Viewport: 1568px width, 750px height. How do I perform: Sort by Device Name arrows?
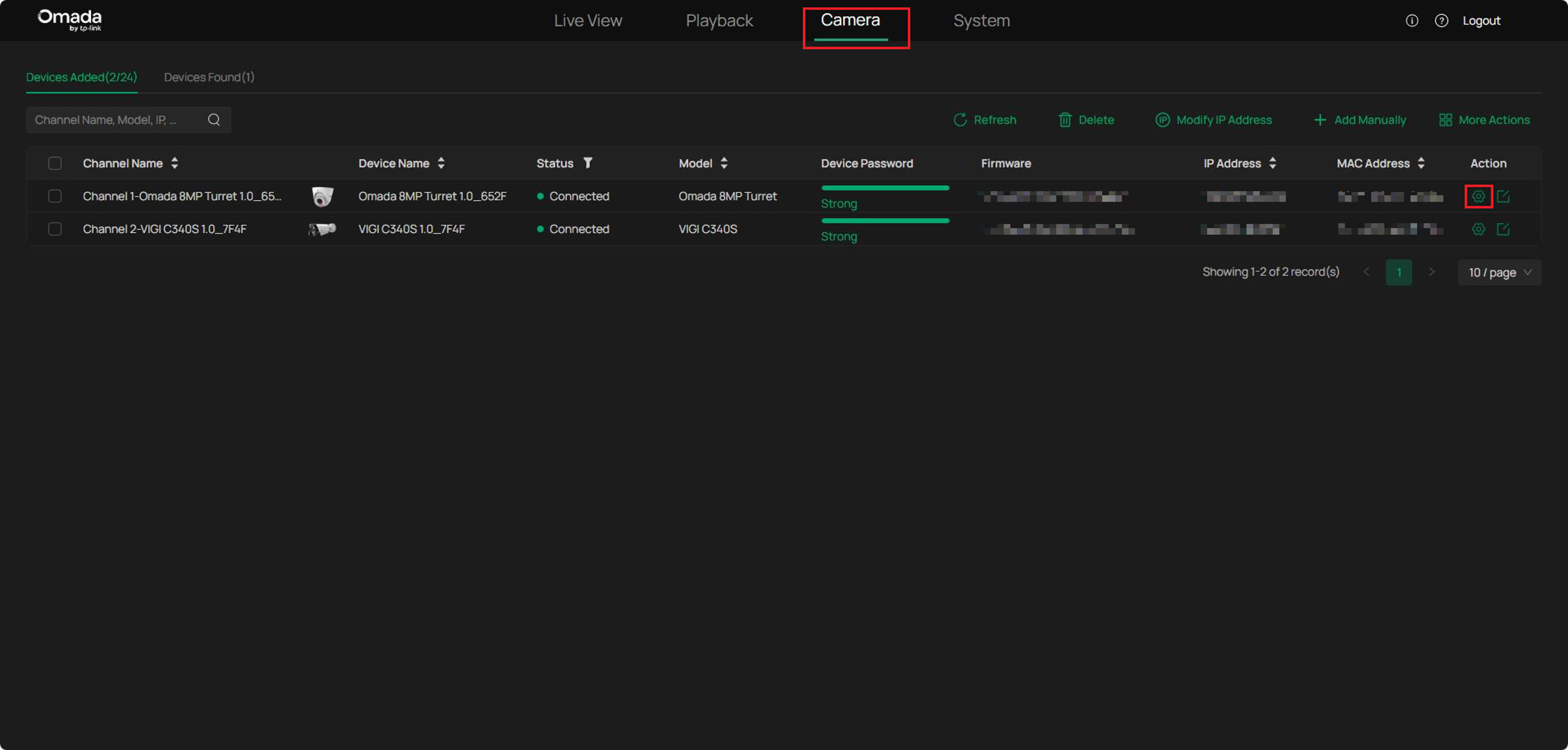[x=441, y=163]
